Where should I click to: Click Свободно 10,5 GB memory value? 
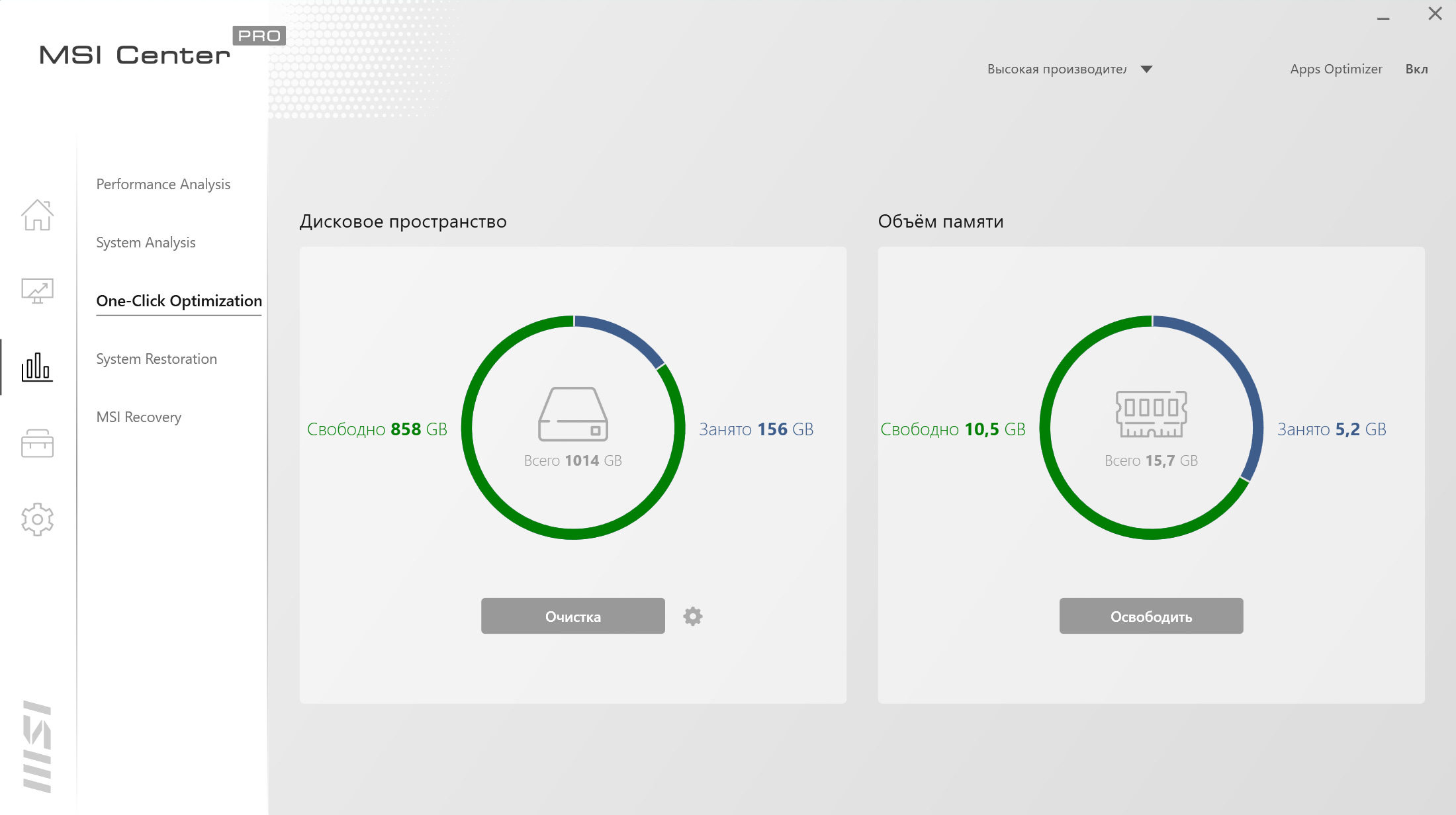[953, 429]
